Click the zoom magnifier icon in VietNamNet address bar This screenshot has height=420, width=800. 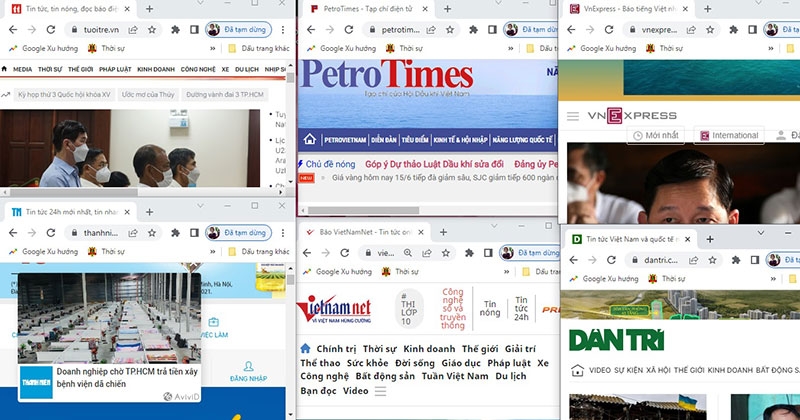click(x=408, y=253)
